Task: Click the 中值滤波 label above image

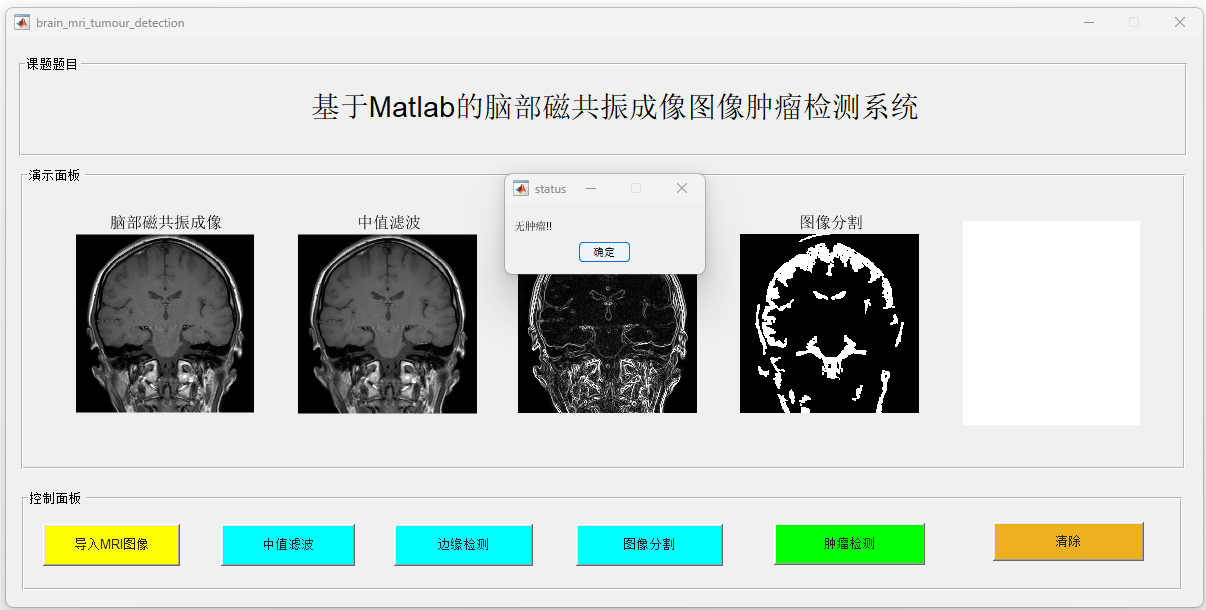Action: click(x=389, y=222)
